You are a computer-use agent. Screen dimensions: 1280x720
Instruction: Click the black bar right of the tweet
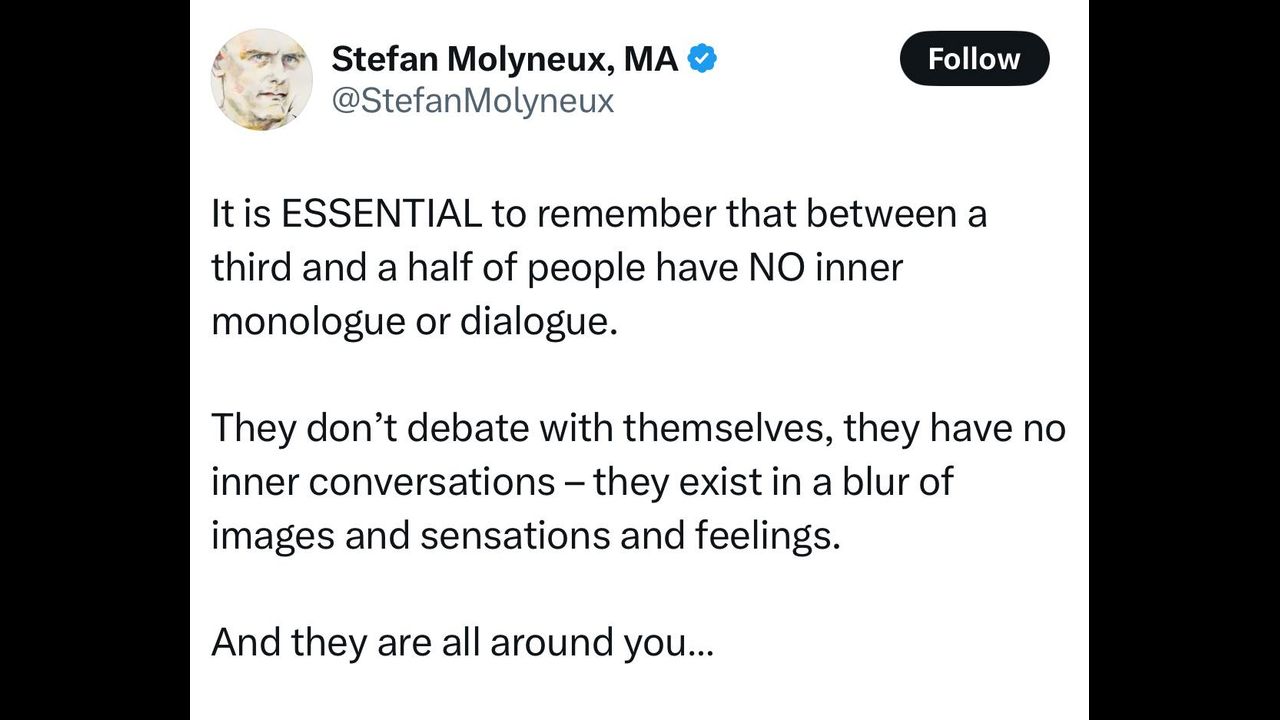click(1184, 360)
